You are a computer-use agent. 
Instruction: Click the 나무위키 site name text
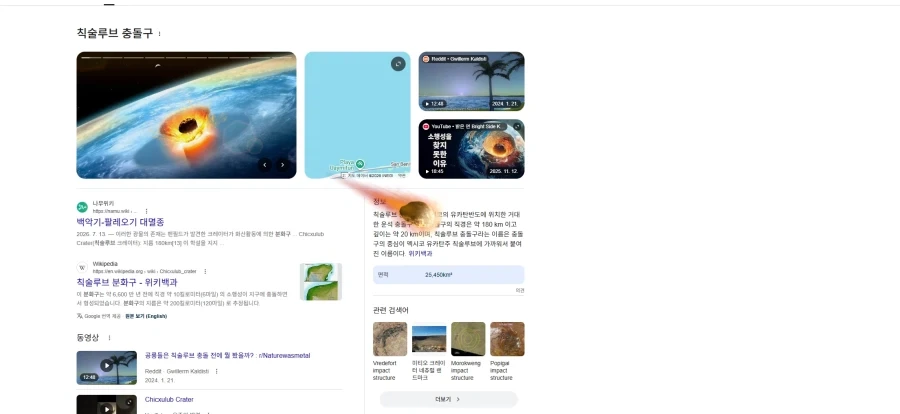pyautogui.click(x=103, y=203)
